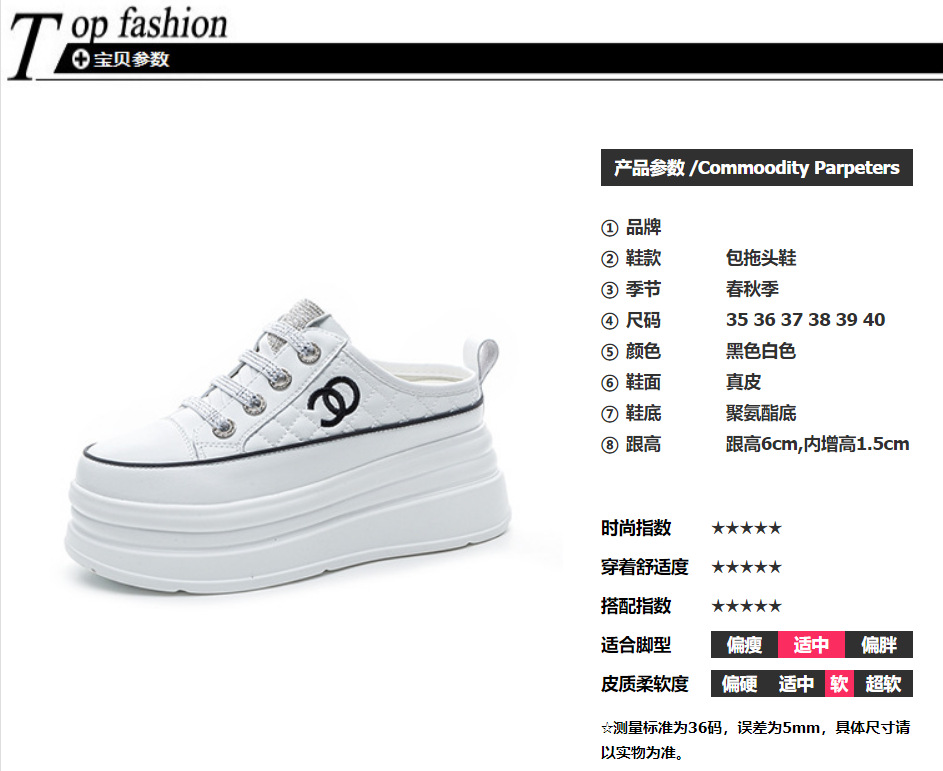Click the five-star rating beside 时尚指数
The image size is (943, 771).
pos(746,529)
